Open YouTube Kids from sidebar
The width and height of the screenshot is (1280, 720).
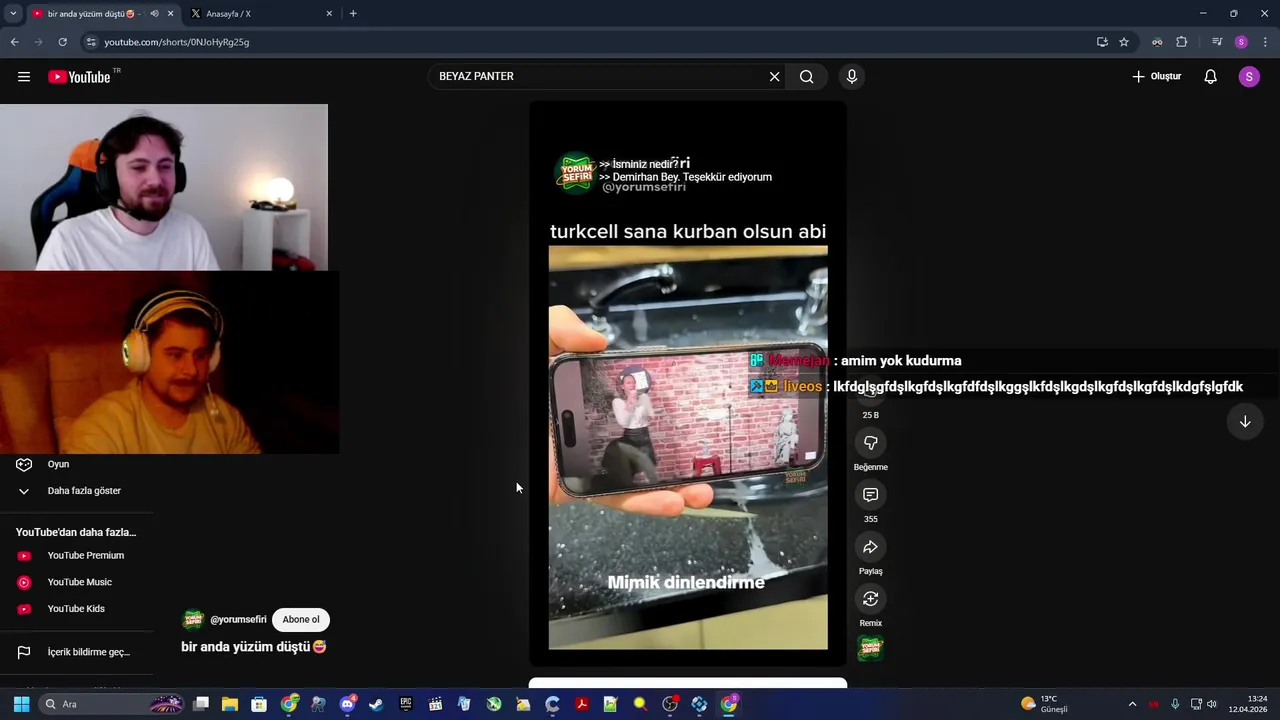point(76,609)
